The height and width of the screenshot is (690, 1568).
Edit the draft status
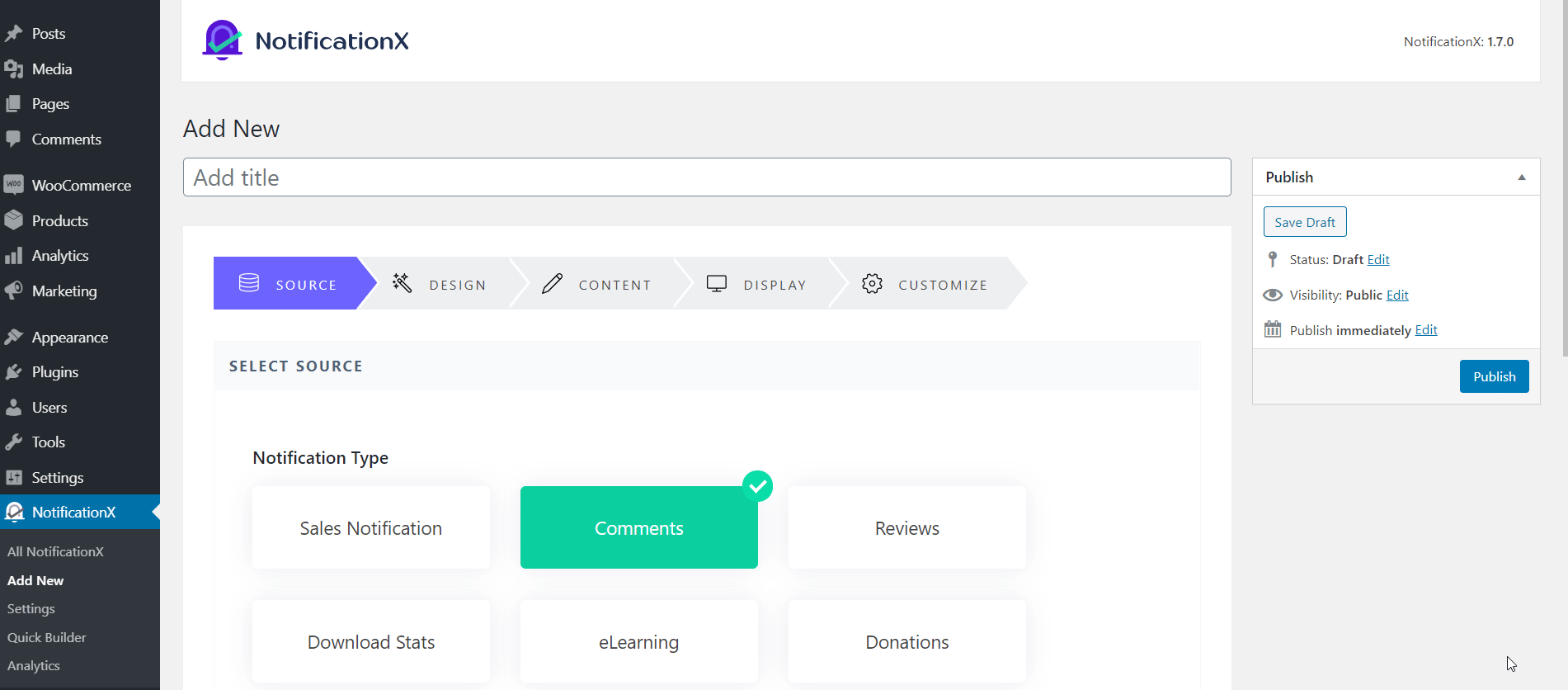1378,259
